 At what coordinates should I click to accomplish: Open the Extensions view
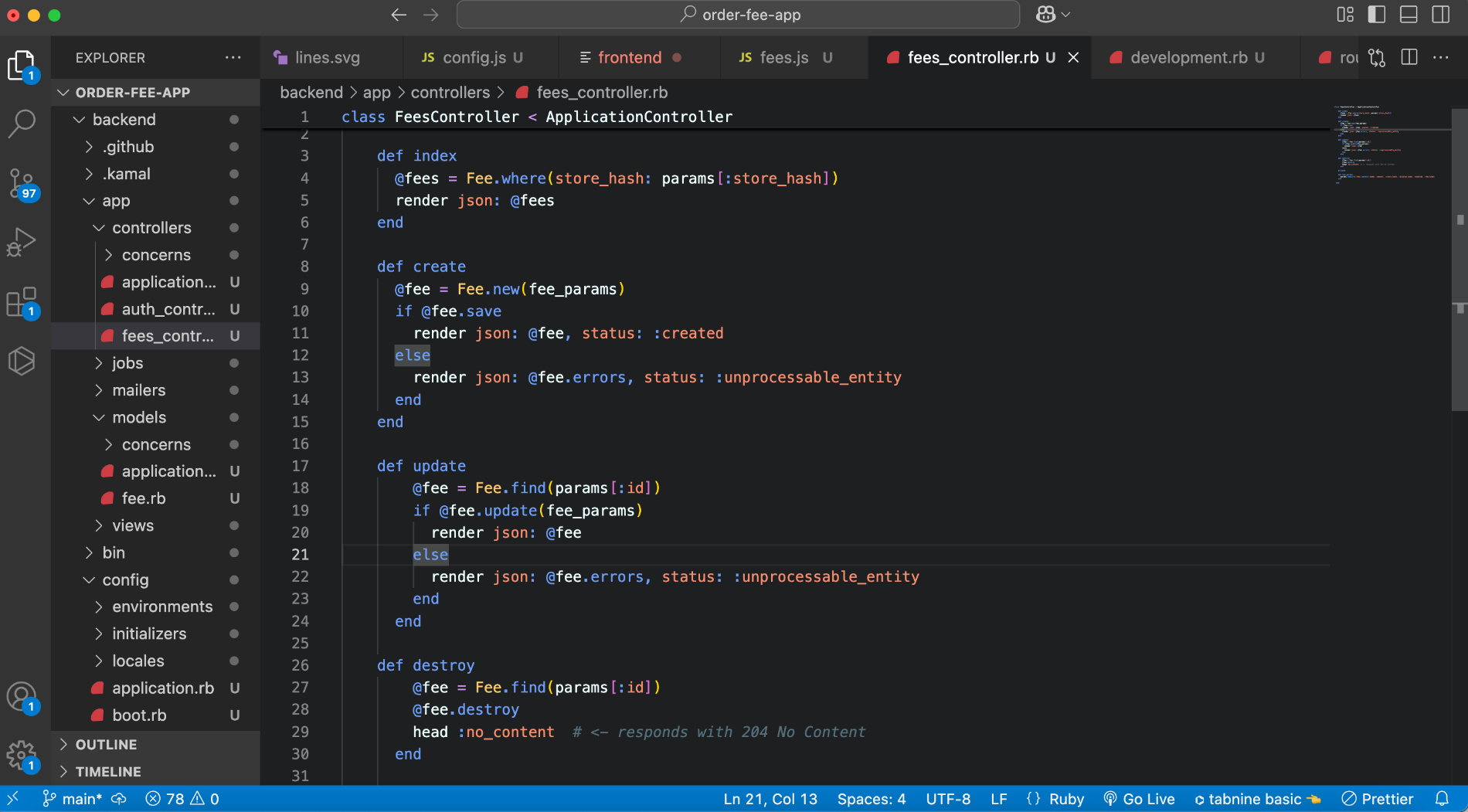coord(22,302)
